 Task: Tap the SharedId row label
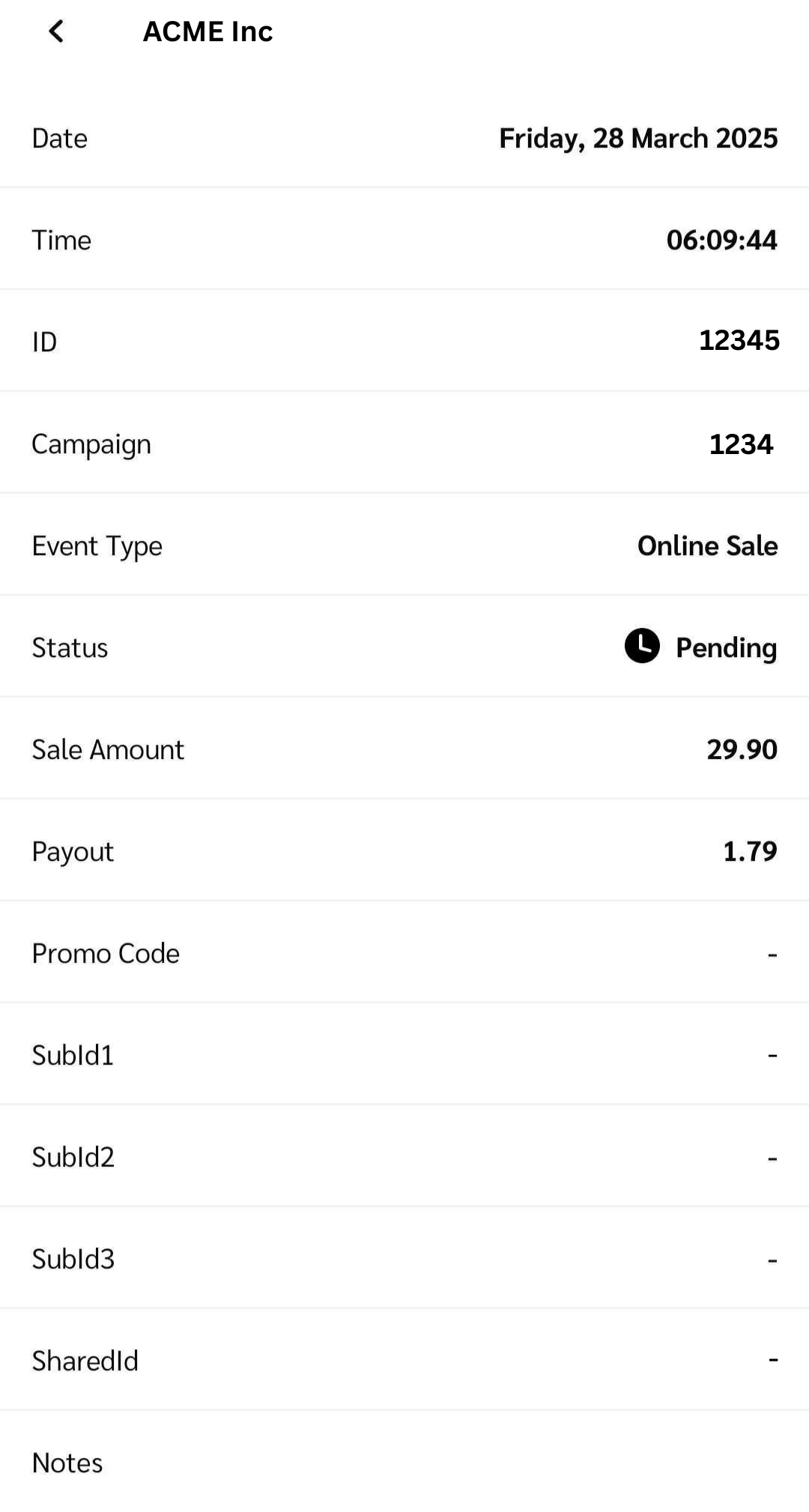(x=85, y=1361)
